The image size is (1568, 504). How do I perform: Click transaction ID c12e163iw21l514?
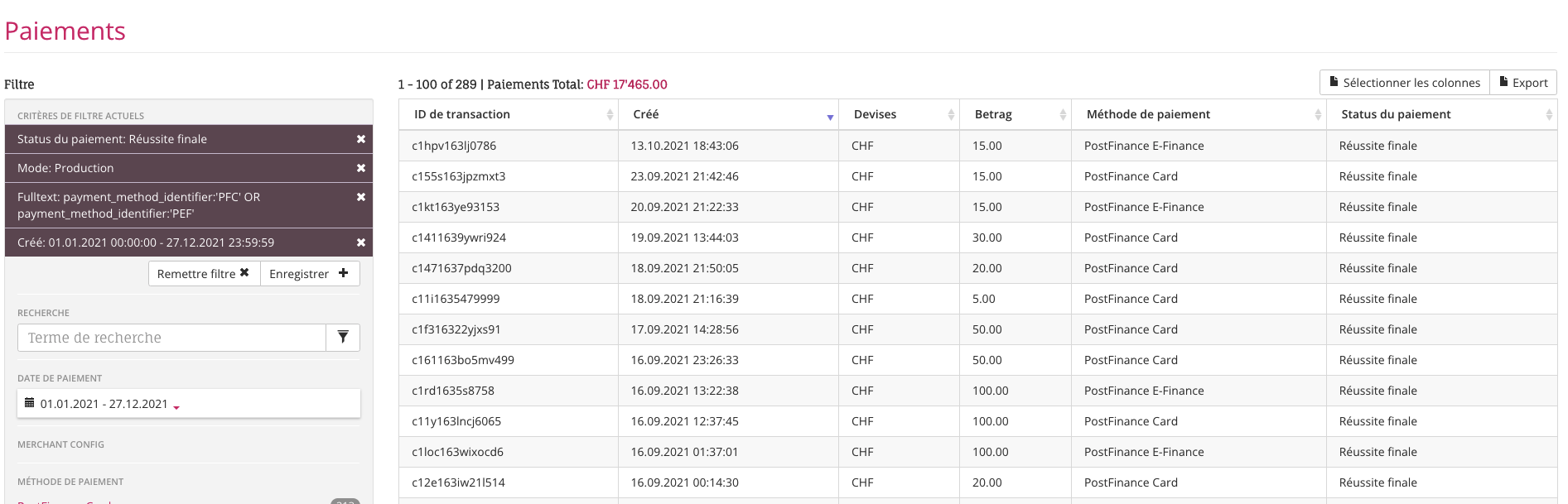tap(458, 482)
